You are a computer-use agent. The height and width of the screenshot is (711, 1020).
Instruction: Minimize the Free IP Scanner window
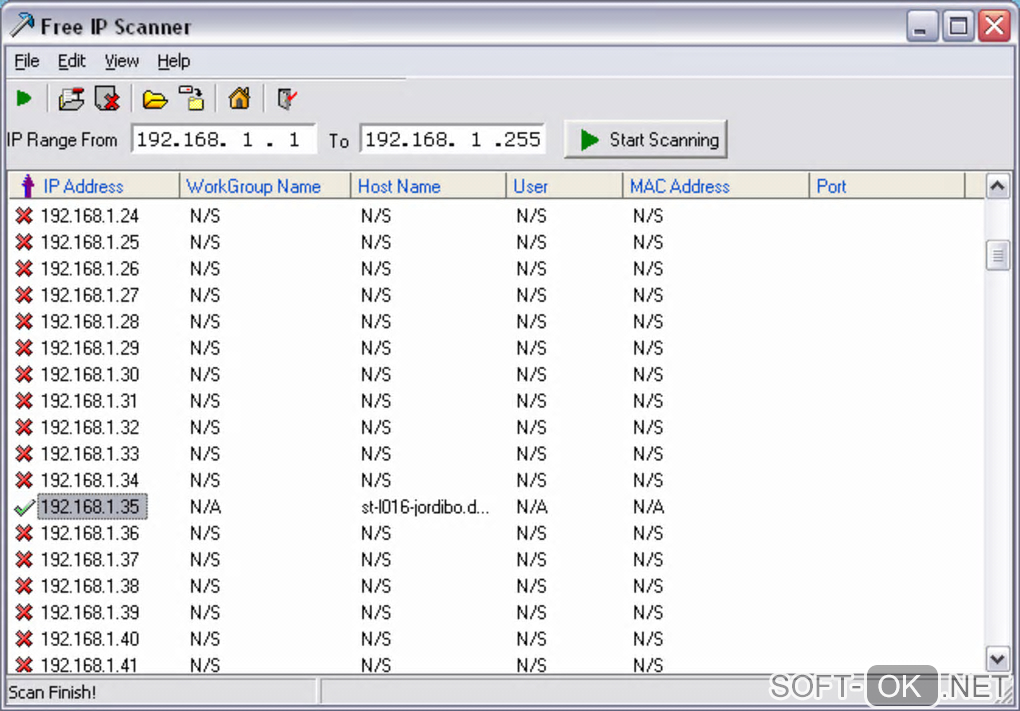click(x=921, y=26)
